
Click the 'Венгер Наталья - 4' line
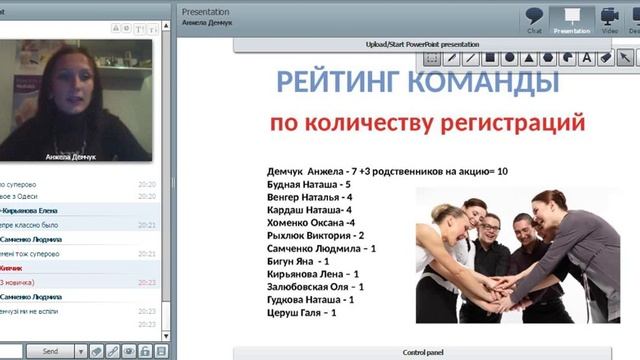(309, 198)
